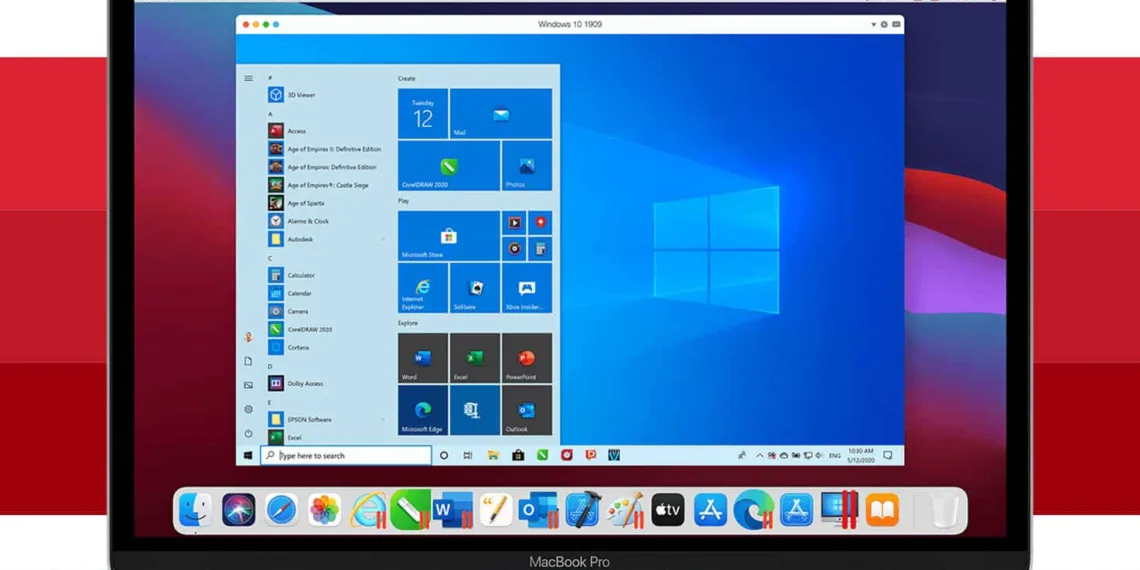Open Calculator in the app list
The height and width of the screenshot is (570, 1140).
(292, 276)
